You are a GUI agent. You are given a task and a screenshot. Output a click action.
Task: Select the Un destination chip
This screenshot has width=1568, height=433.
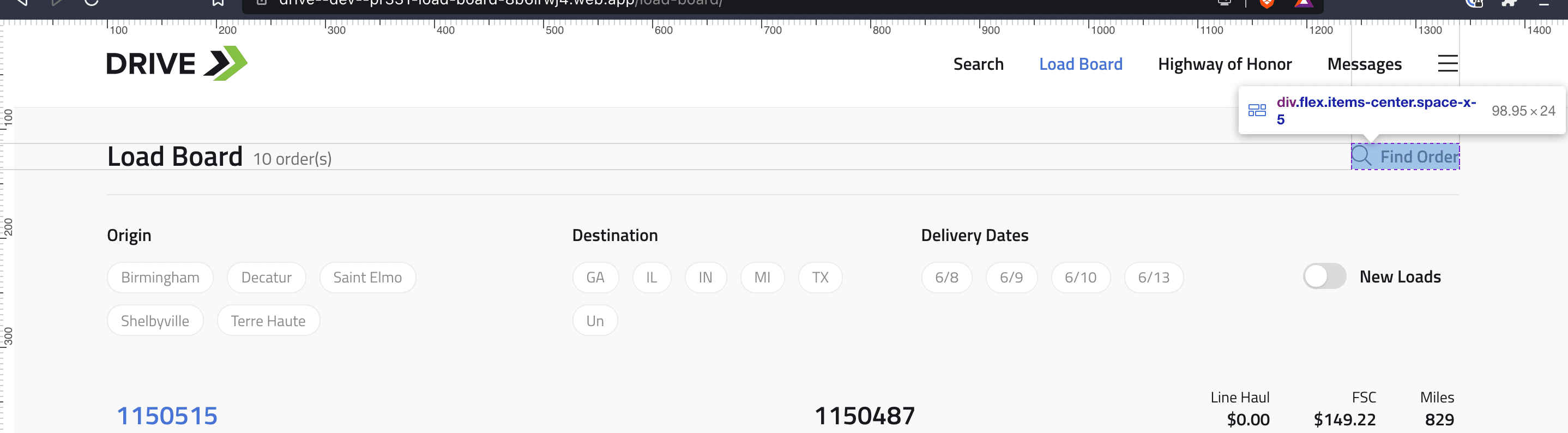[595, 321]
